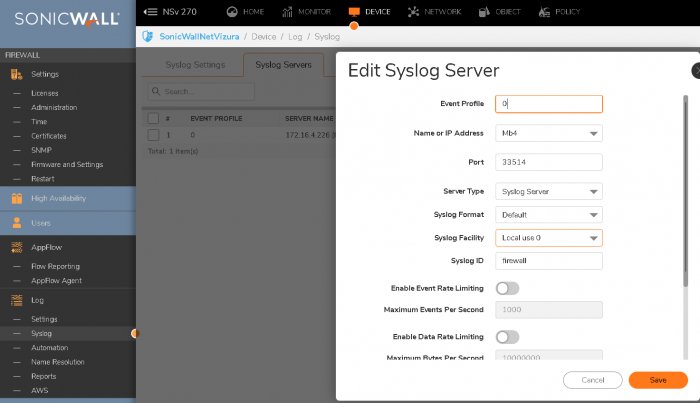Click the POLICY icon in top bar

click(x=544, y=12)
